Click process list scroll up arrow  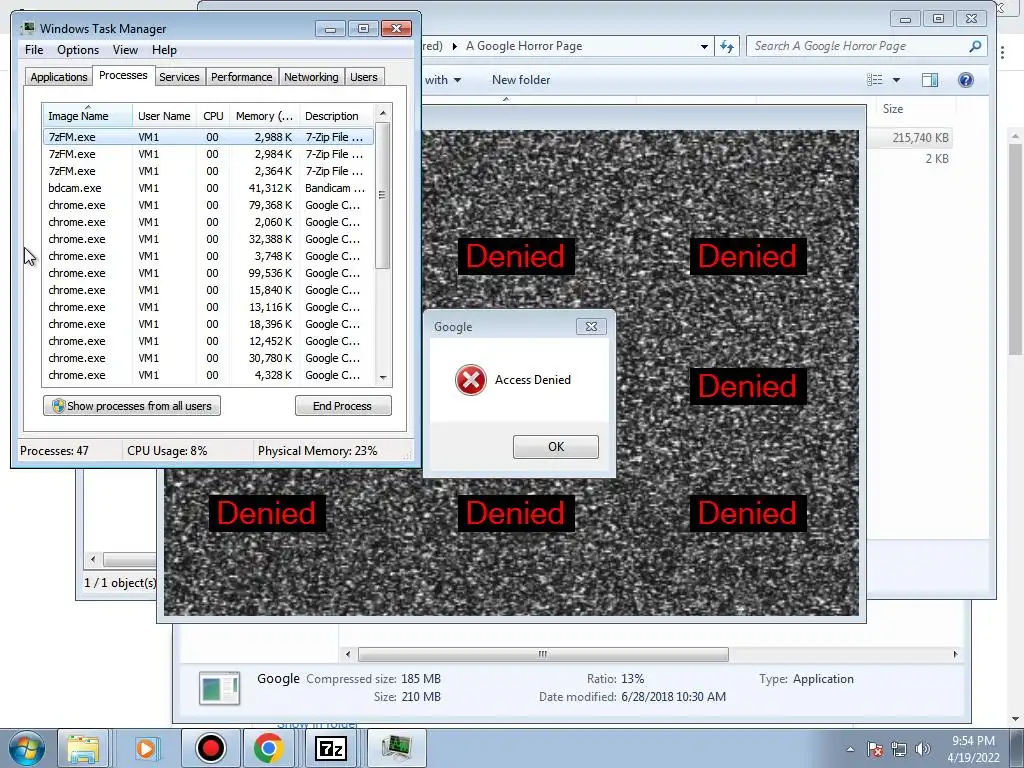pyautogui.click(x=383, y=113)
